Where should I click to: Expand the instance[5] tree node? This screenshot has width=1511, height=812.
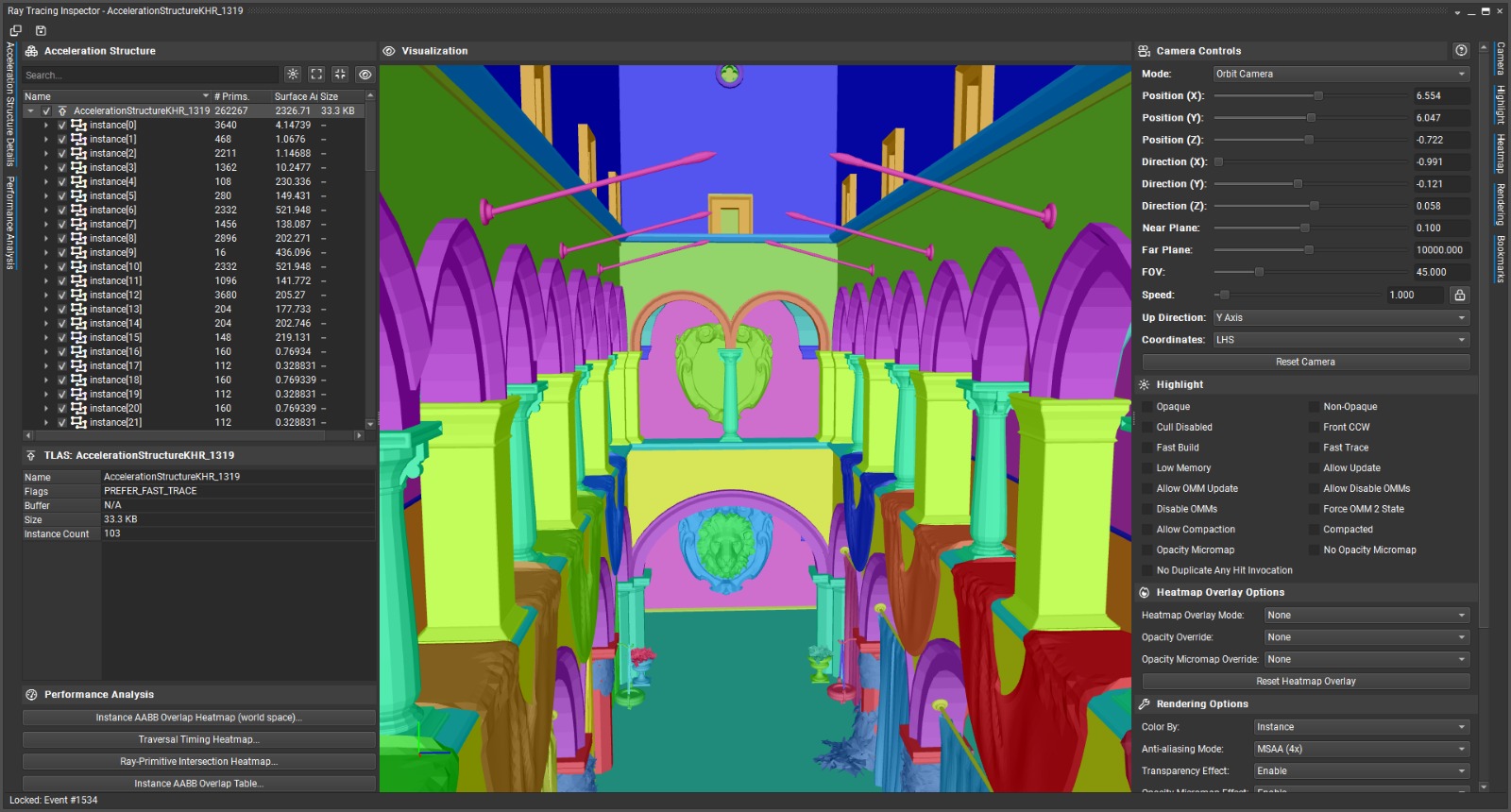point(46,195)
